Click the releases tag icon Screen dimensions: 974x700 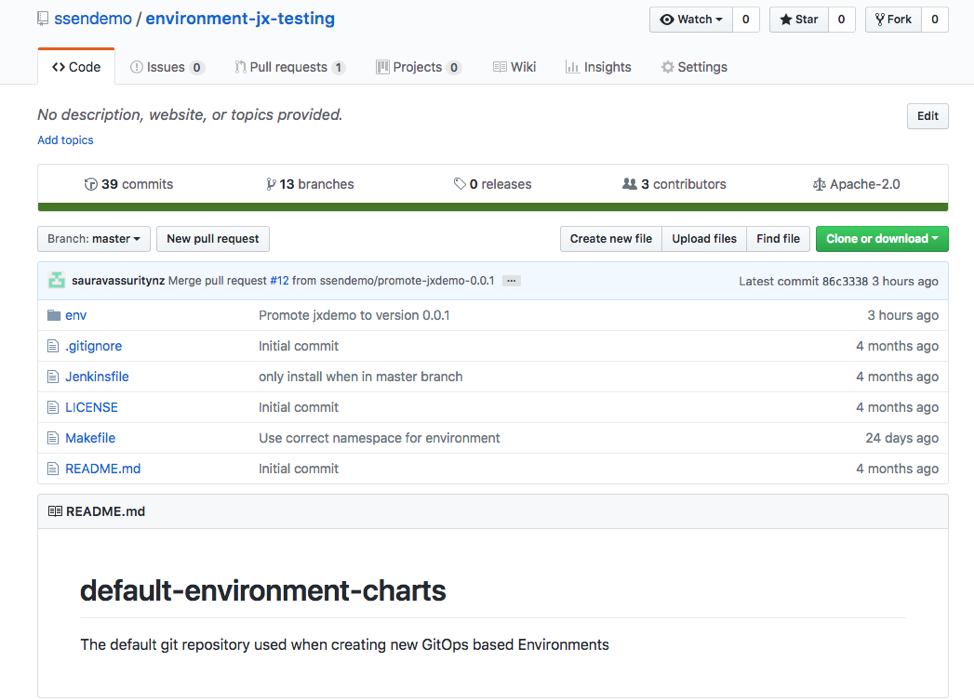click(x=460, y=184)
